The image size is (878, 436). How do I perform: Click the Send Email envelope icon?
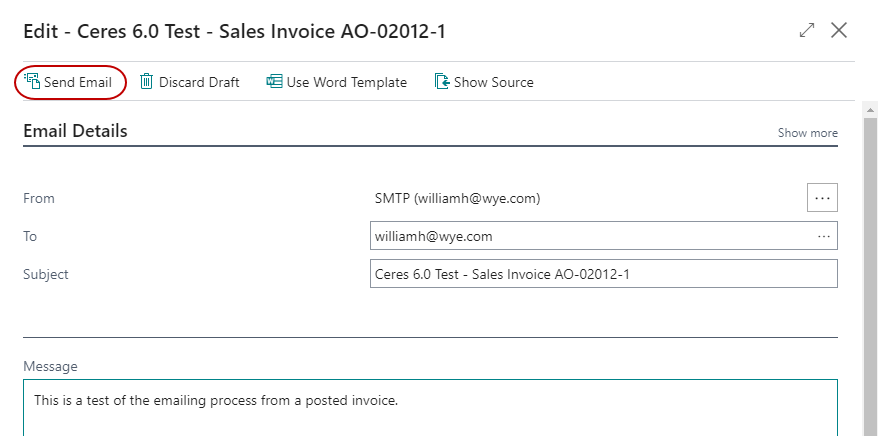click(x=31, y=81)
